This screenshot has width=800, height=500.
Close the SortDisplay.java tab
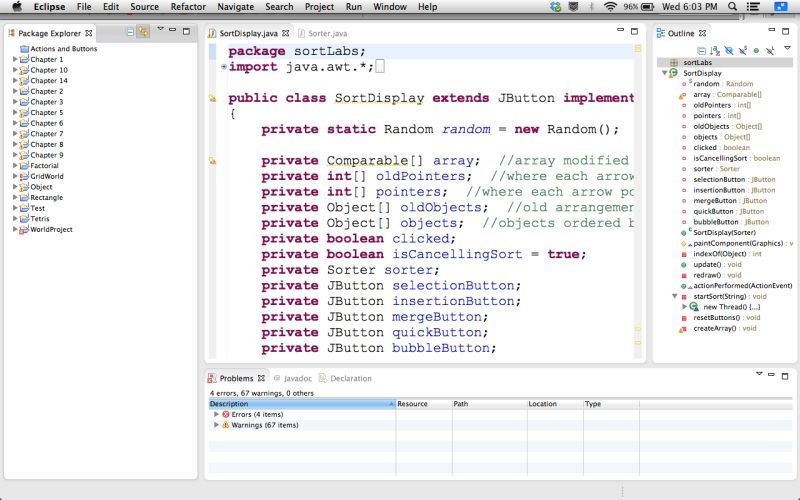[286, 33]
